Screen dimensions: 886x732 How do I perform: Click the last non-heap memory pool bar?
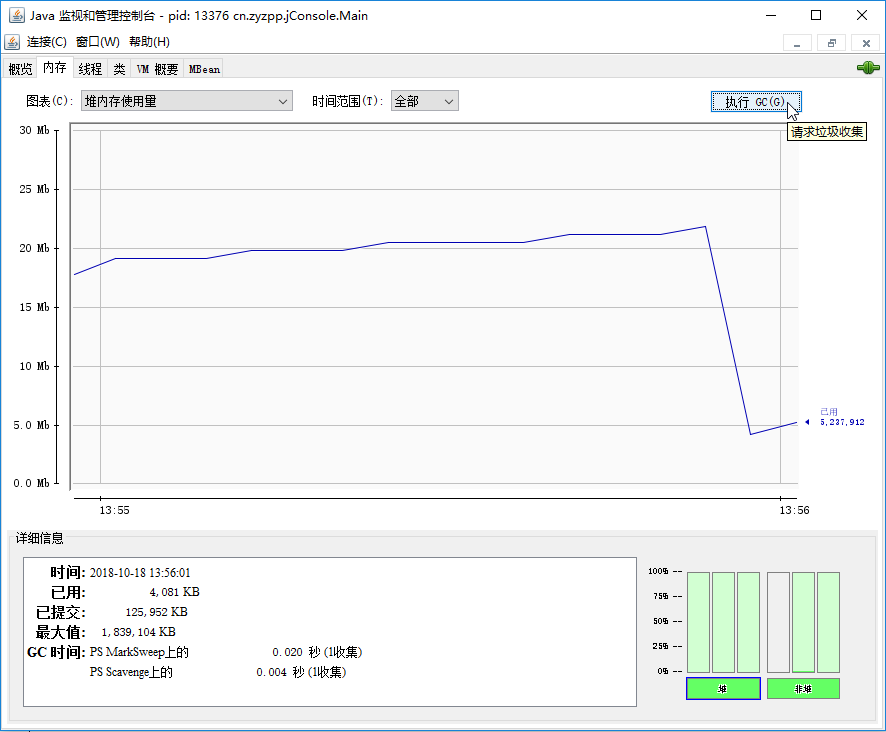click(x=828, y=622)
